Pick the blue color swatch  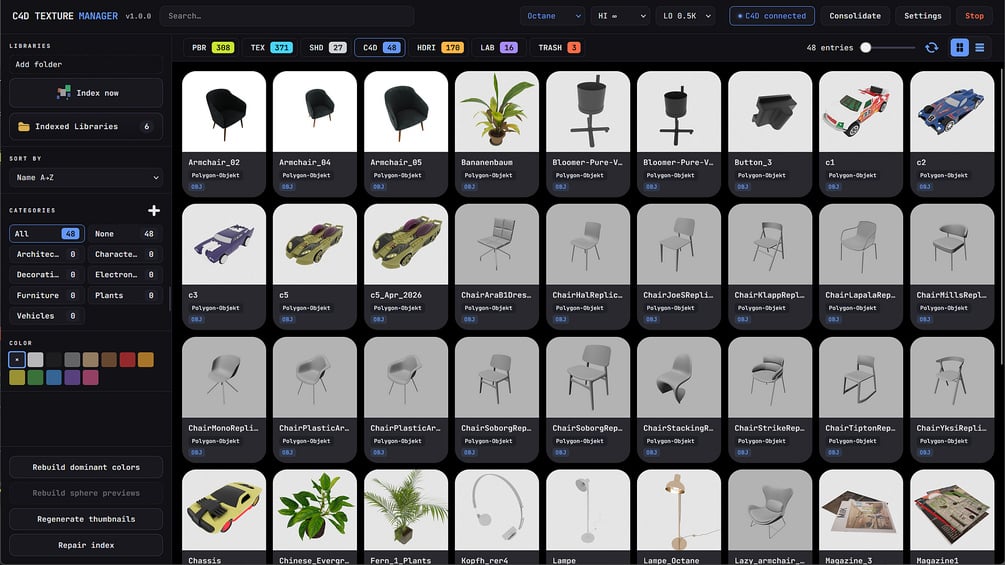tap(54, 377)
